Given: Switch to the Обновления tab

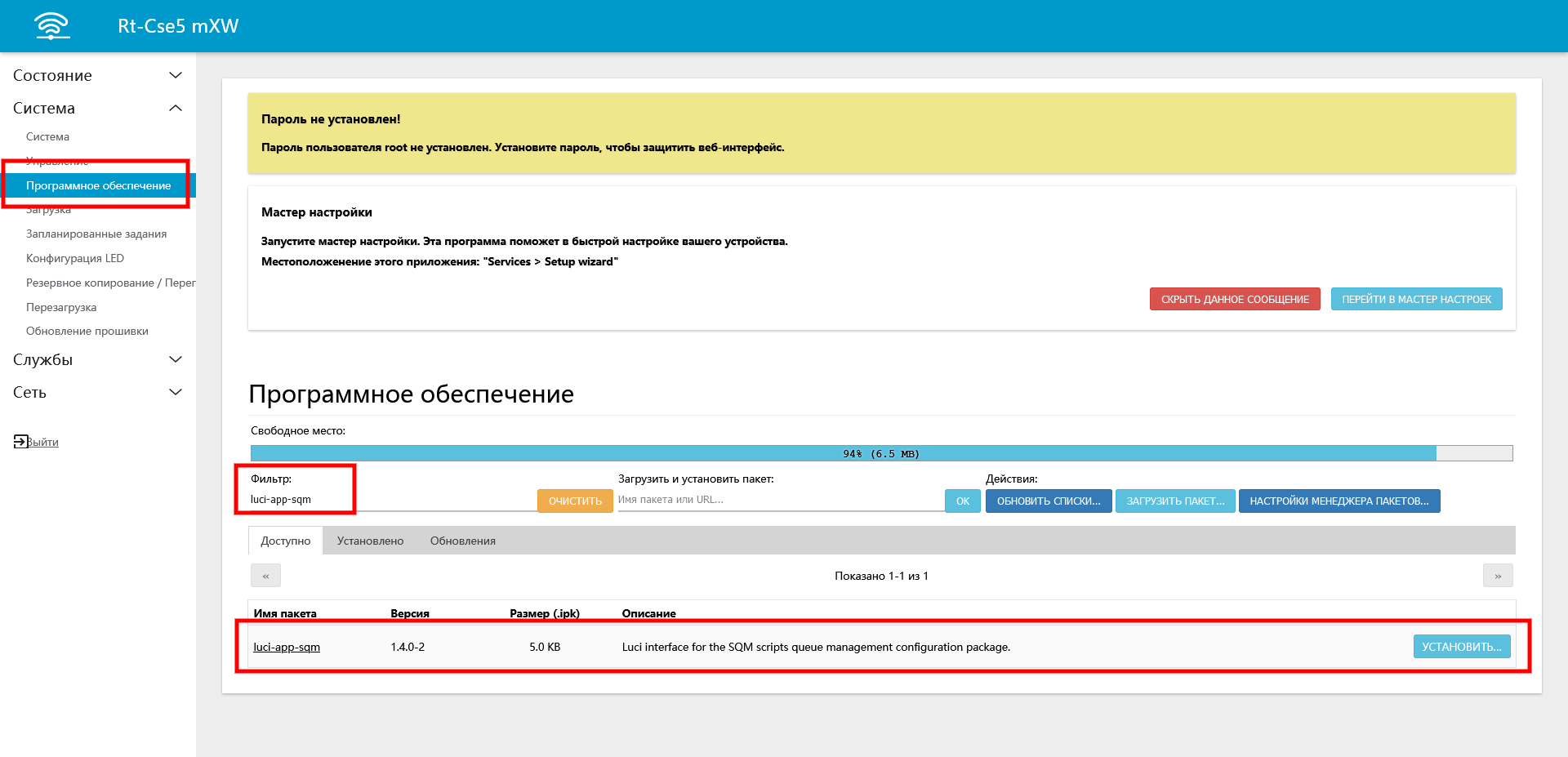Looking at the screenshot, I should tap(463, 541).
